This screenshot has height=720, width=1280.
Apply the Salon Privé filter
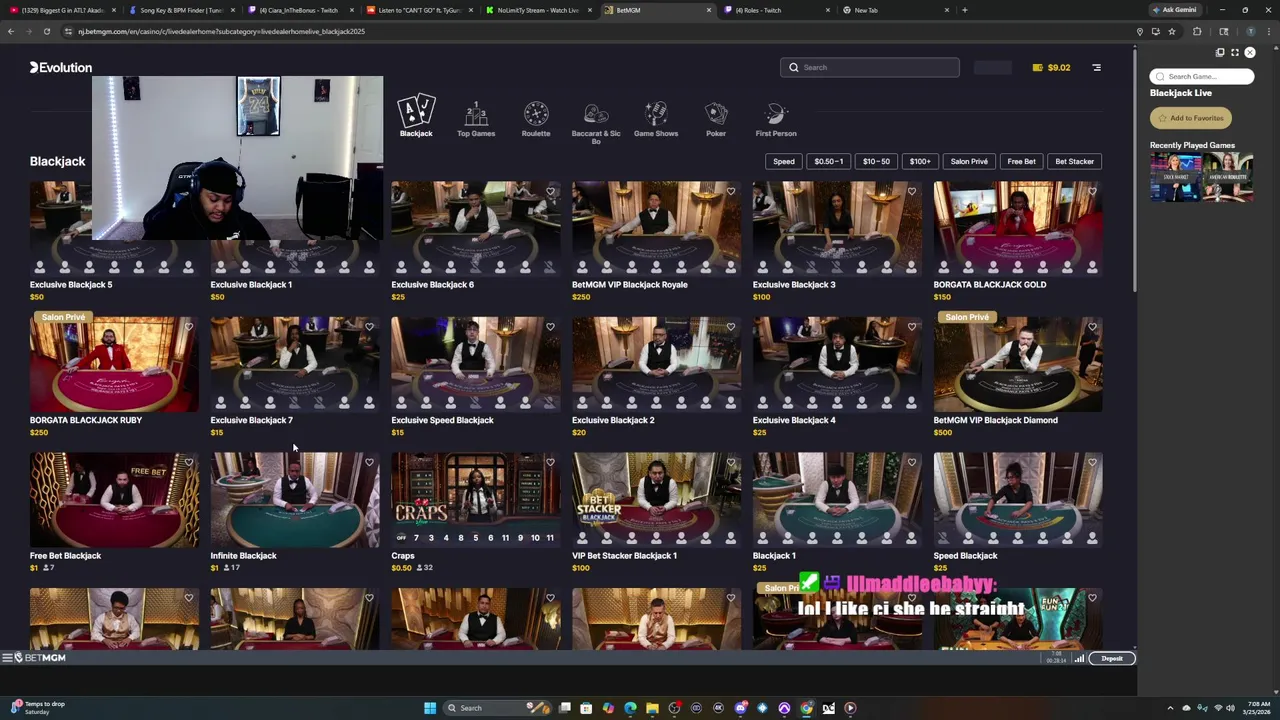tap(969, 161)
